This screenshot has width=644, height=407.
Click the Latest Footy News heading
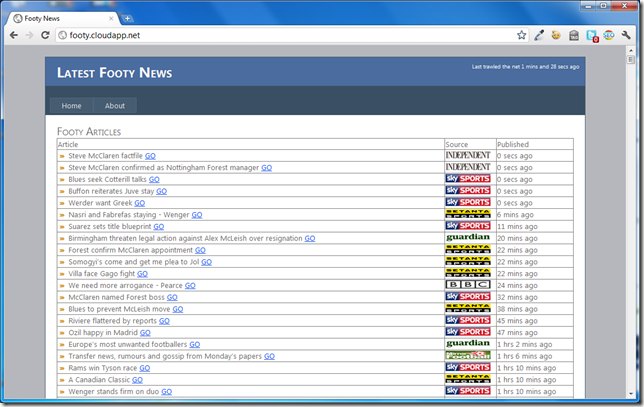click(x=114, y=73)
